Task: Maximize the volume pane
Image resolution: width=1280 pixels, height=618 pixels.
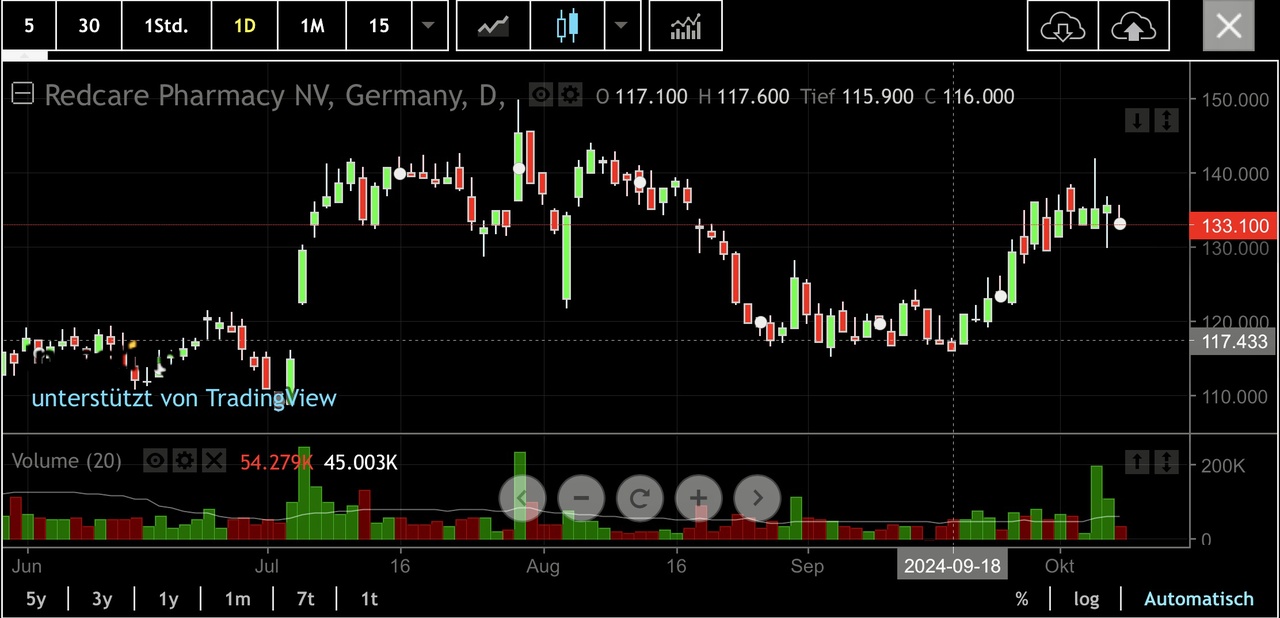Action: [1167, 461]
